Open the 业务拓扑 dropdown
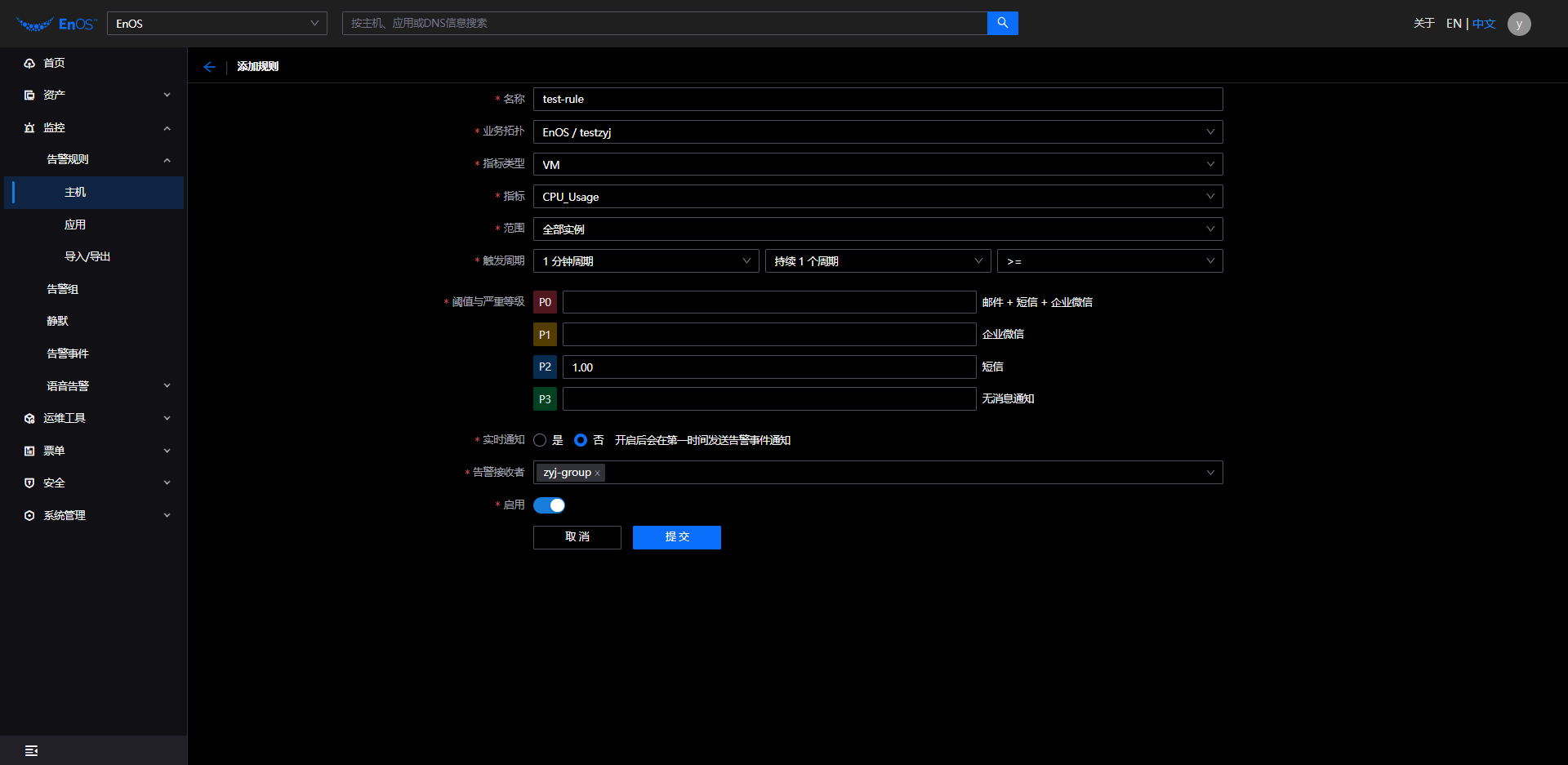The height and width of the screenshot is (765, 1568). point(878,132)
